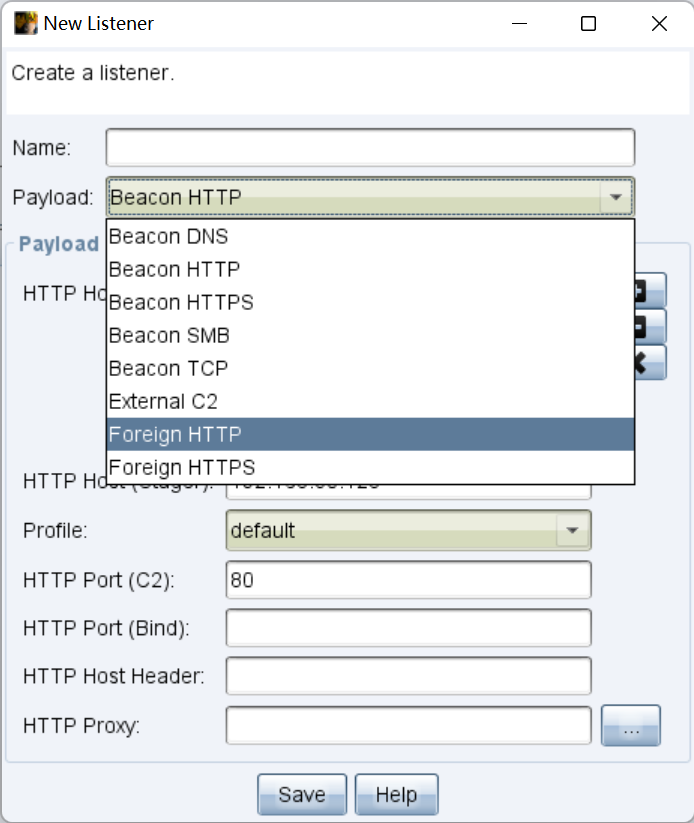
Task: Choose Beacon HTTP in payload list
Action: 370,269
